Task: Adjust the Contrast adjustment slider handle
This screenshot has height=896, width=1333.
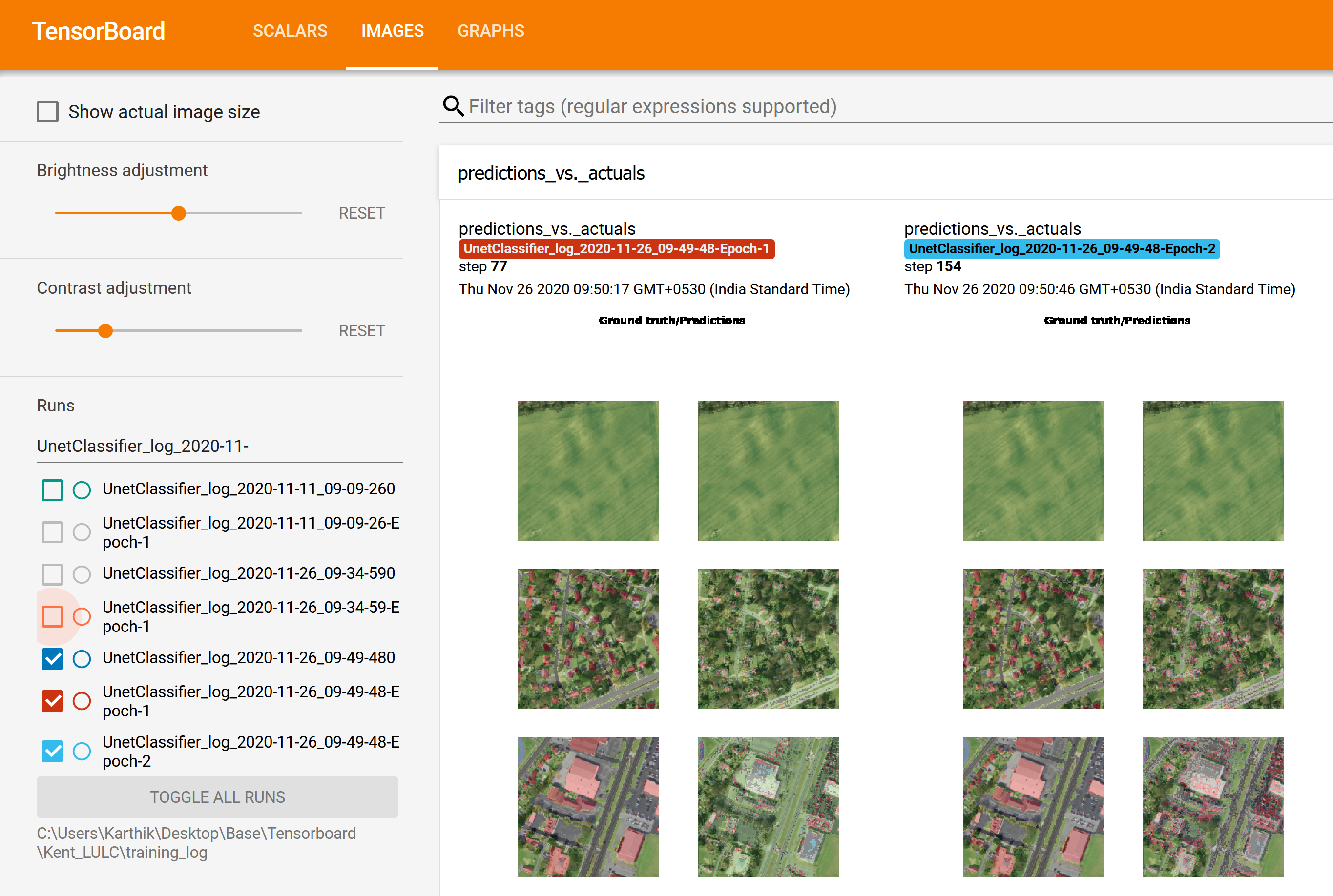Action: click(105, 331)
